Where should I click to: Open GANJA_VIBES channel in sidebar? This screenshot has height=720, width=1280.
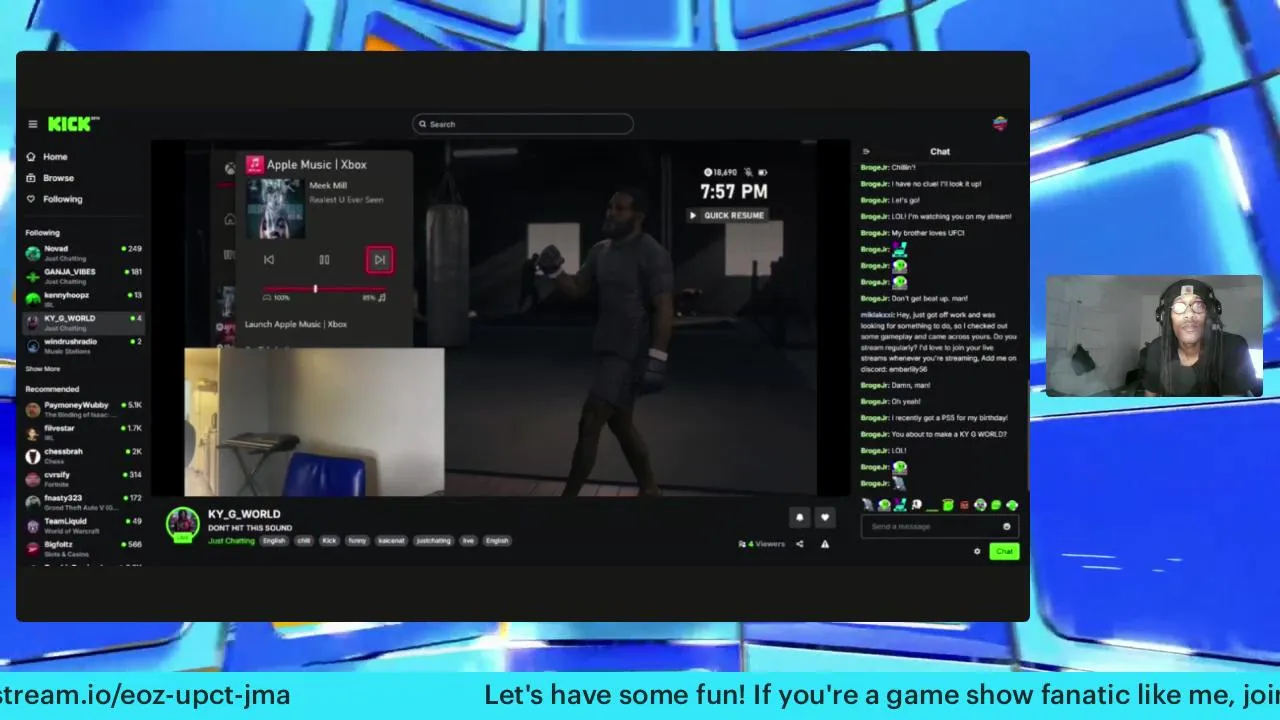pos(84,276)
